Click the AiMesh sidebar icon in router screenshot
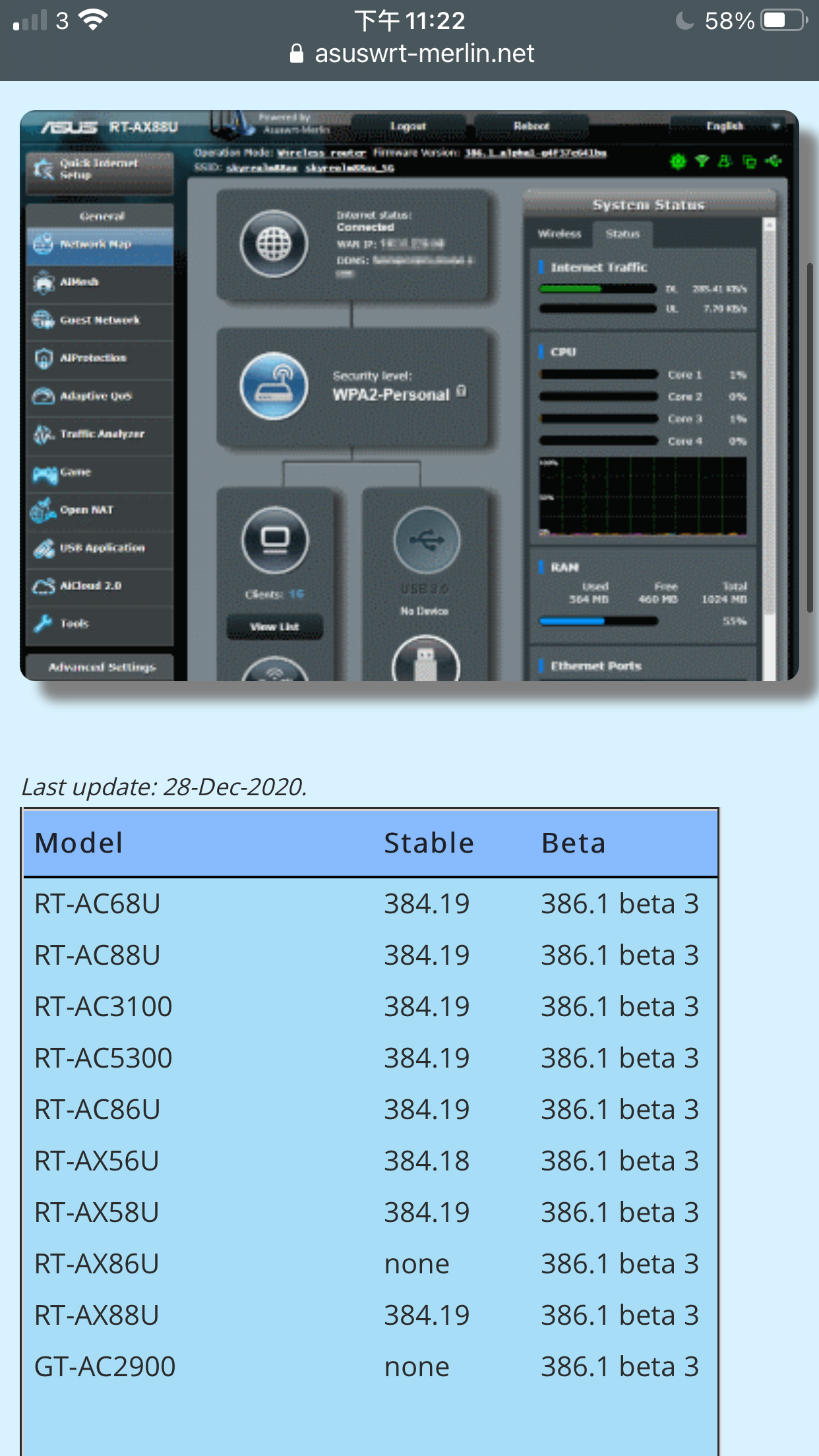819x1456 pixels. point(44,282)
